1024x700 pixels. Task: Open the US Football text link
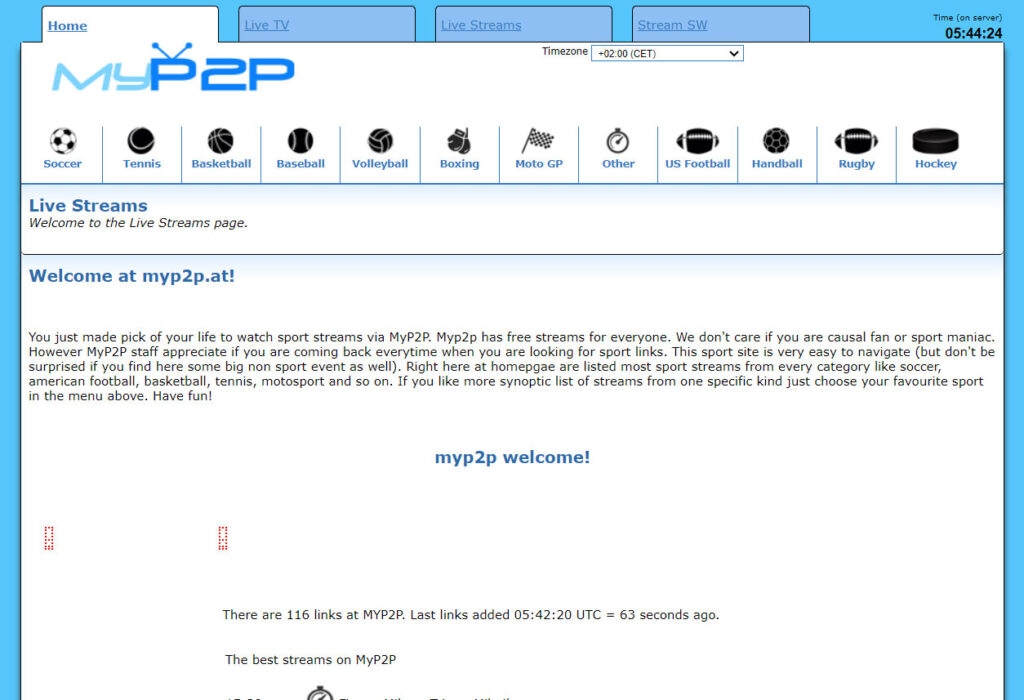(697, 164)
